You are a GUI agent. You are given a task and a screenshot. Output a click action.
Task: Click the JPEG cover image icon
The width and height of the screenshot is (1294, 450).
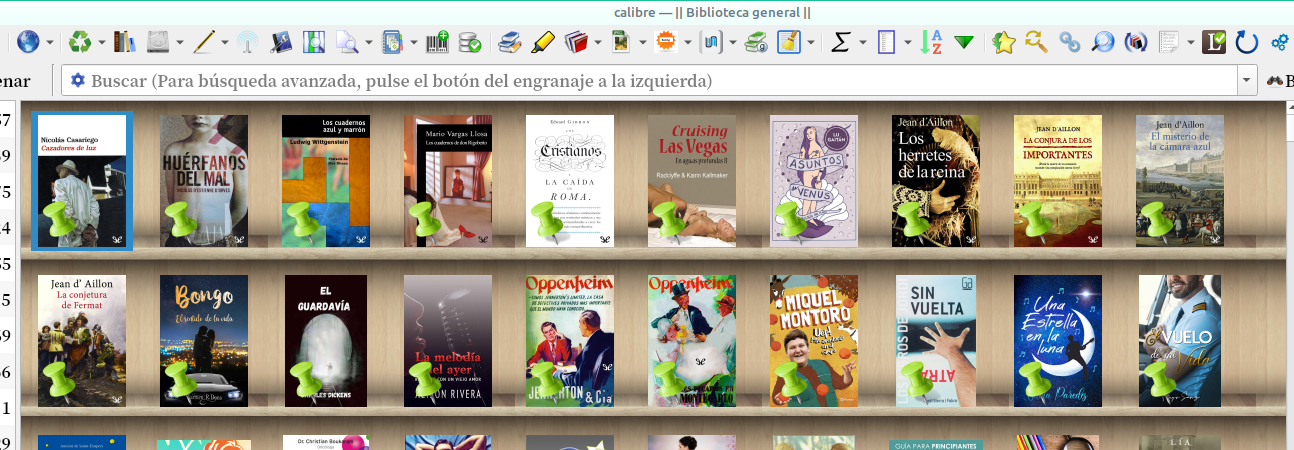click(620, 42)
